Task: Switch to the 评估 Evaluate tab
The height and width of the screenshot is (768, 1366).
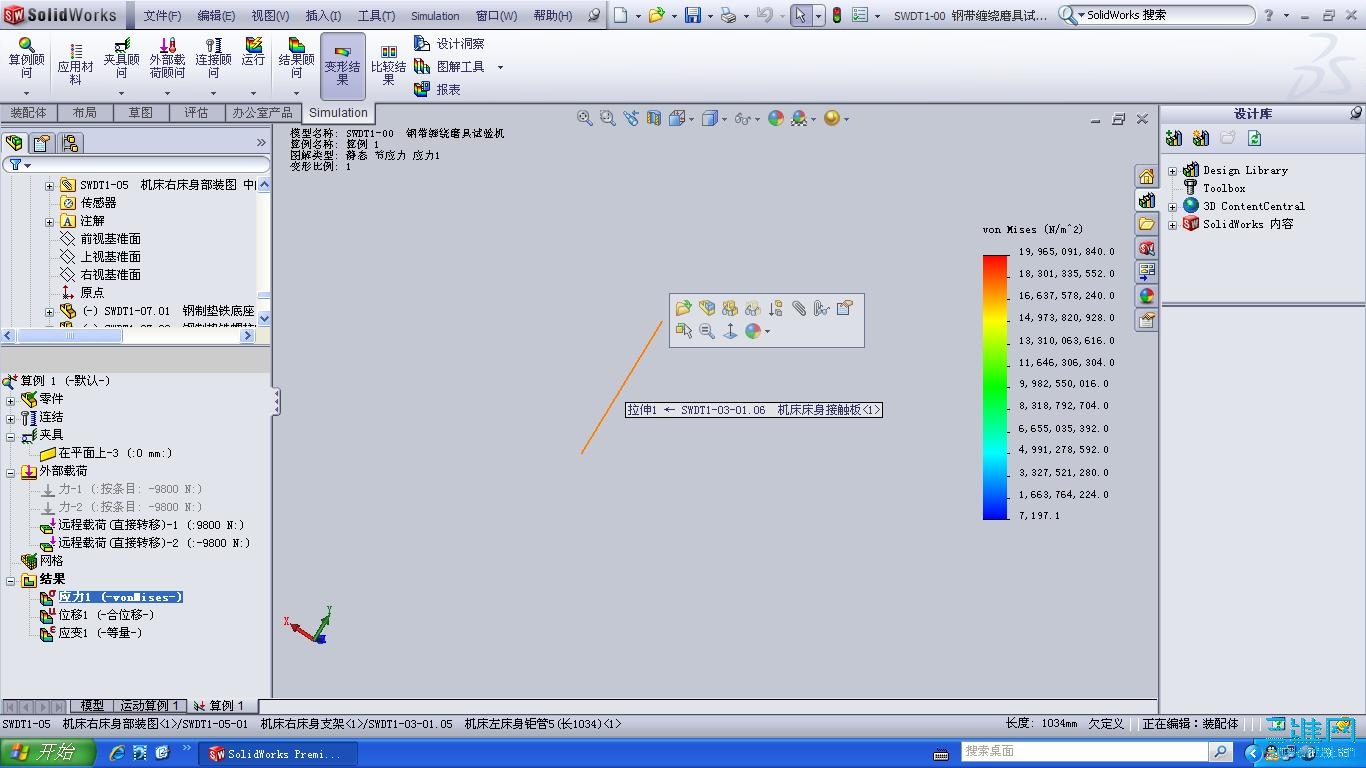Action: coord(196,113)
